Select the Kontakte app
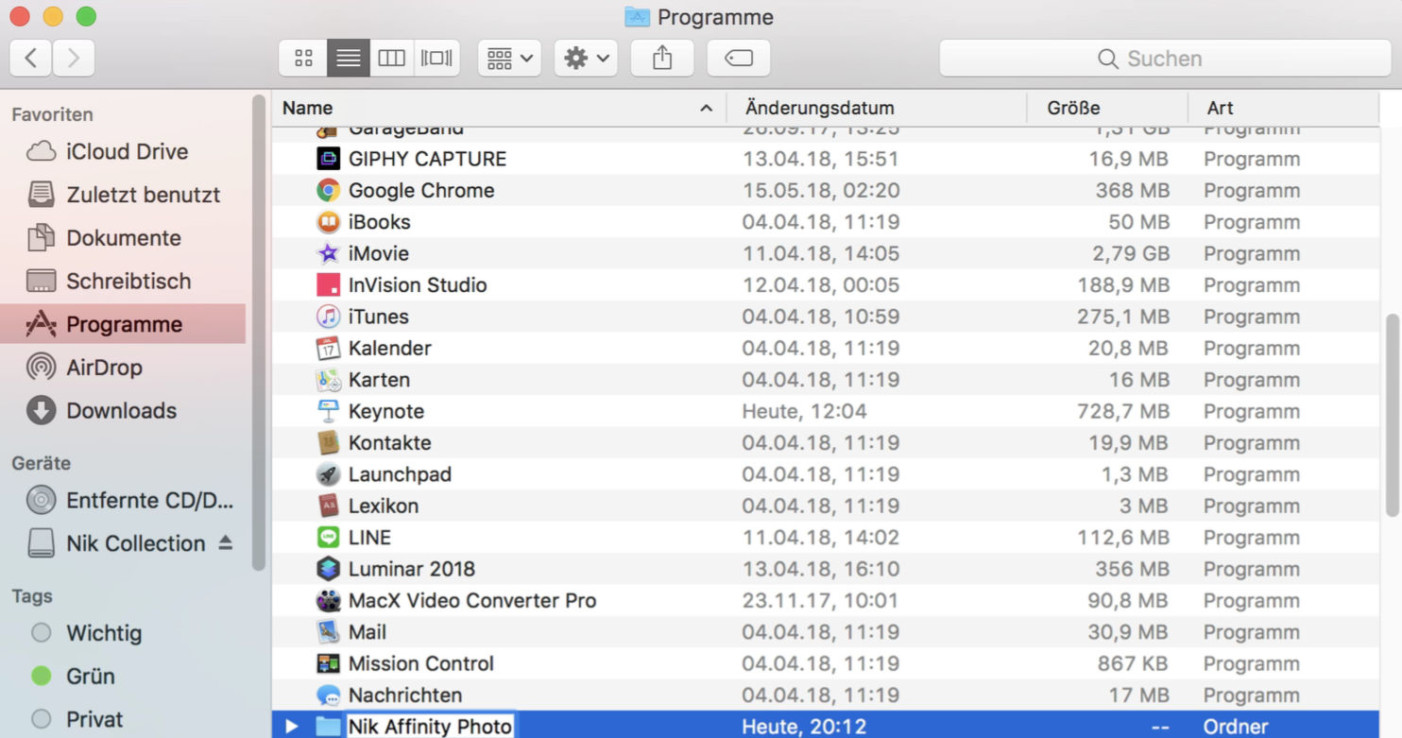 [825, 443]
